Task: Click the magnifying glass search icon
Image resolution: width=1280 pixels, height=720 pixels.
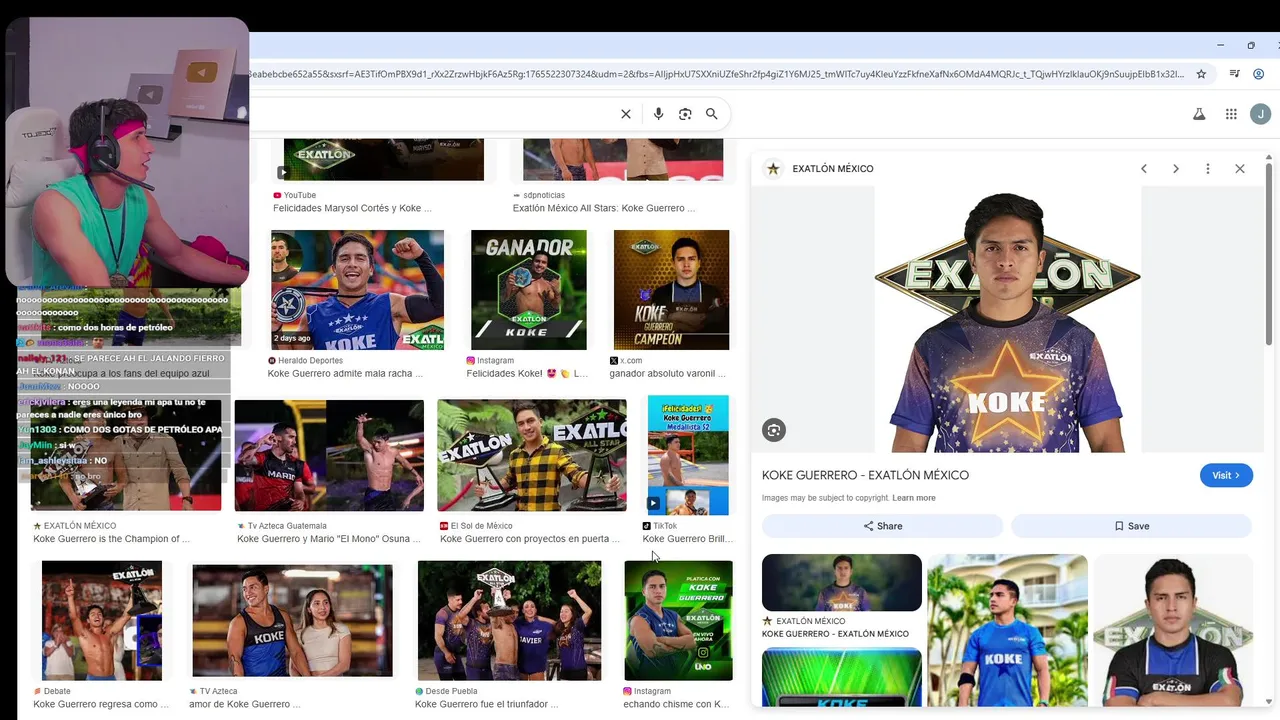Action: click(x=712, y=114)
